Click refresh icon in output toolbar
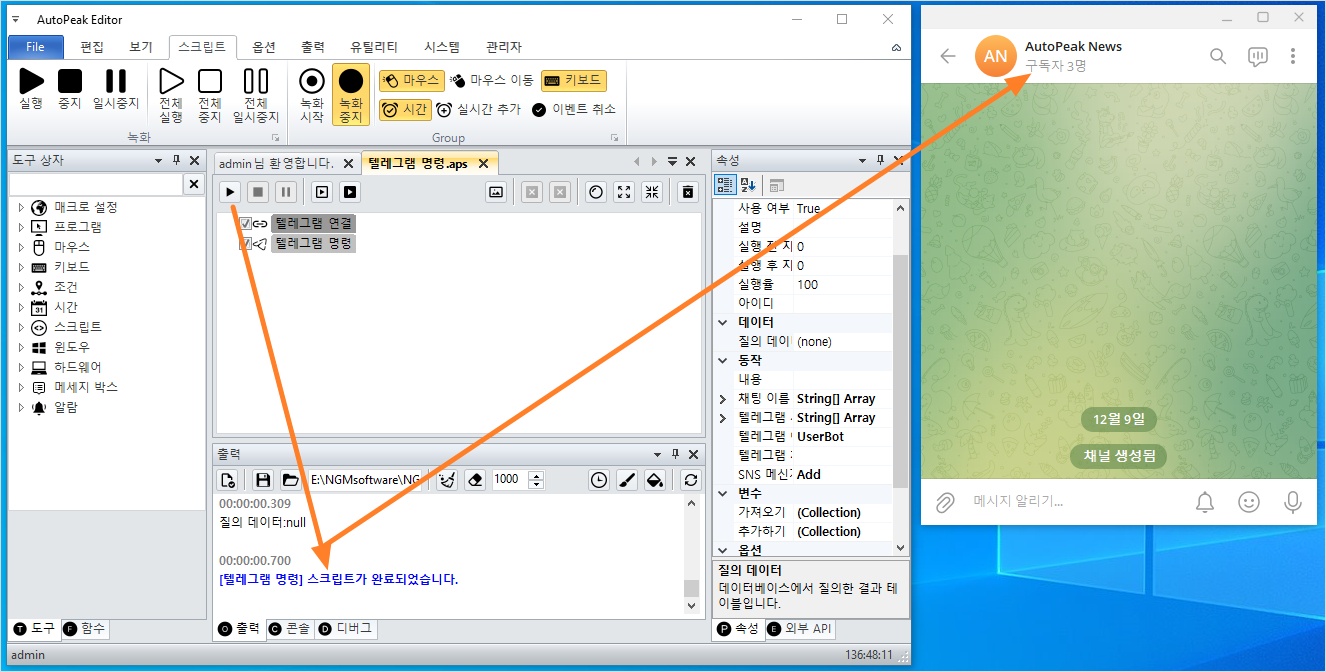 690,479
